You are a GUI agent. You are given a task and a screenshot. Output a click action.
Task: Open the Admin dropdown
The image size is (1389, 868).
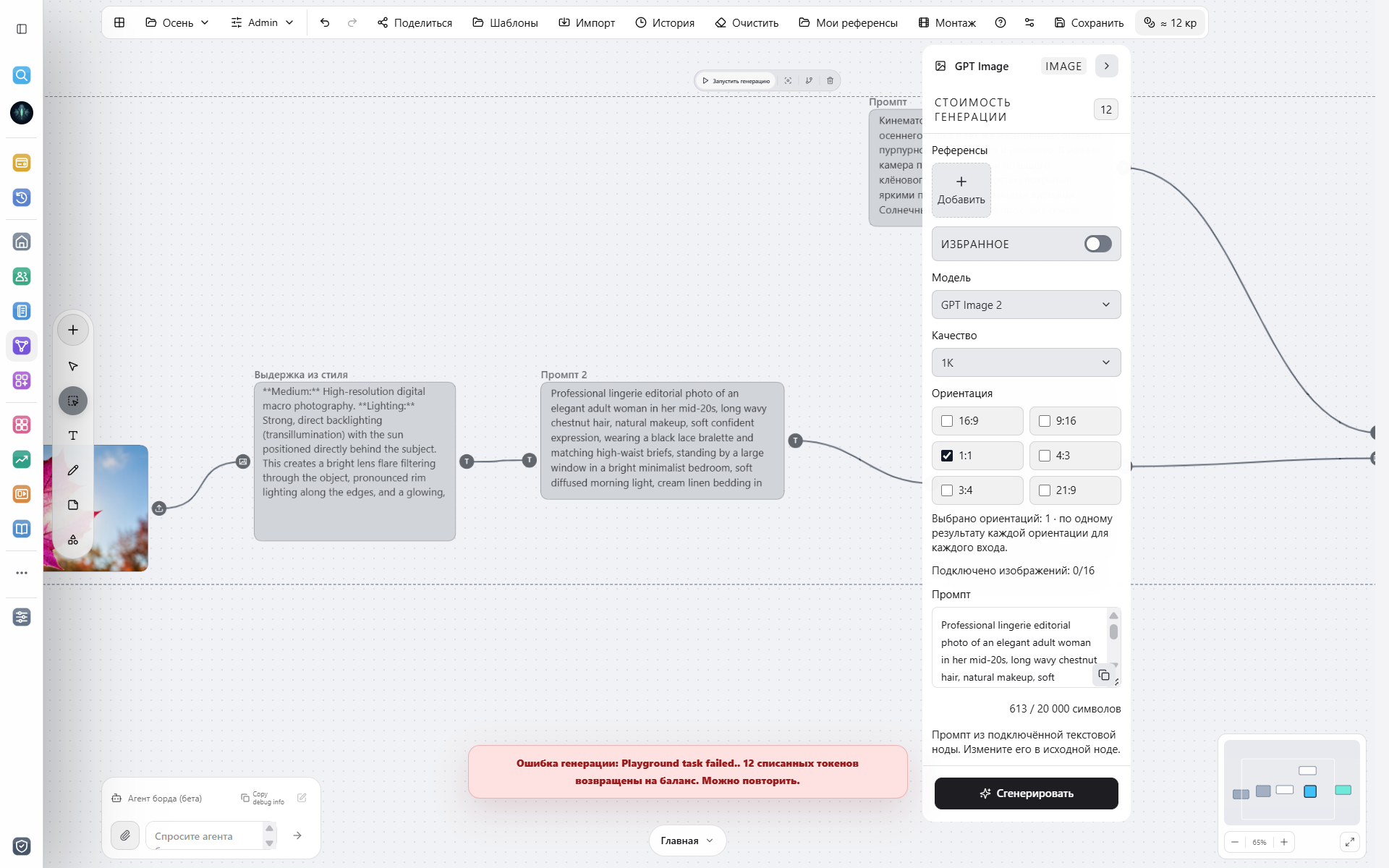(262, 22)
